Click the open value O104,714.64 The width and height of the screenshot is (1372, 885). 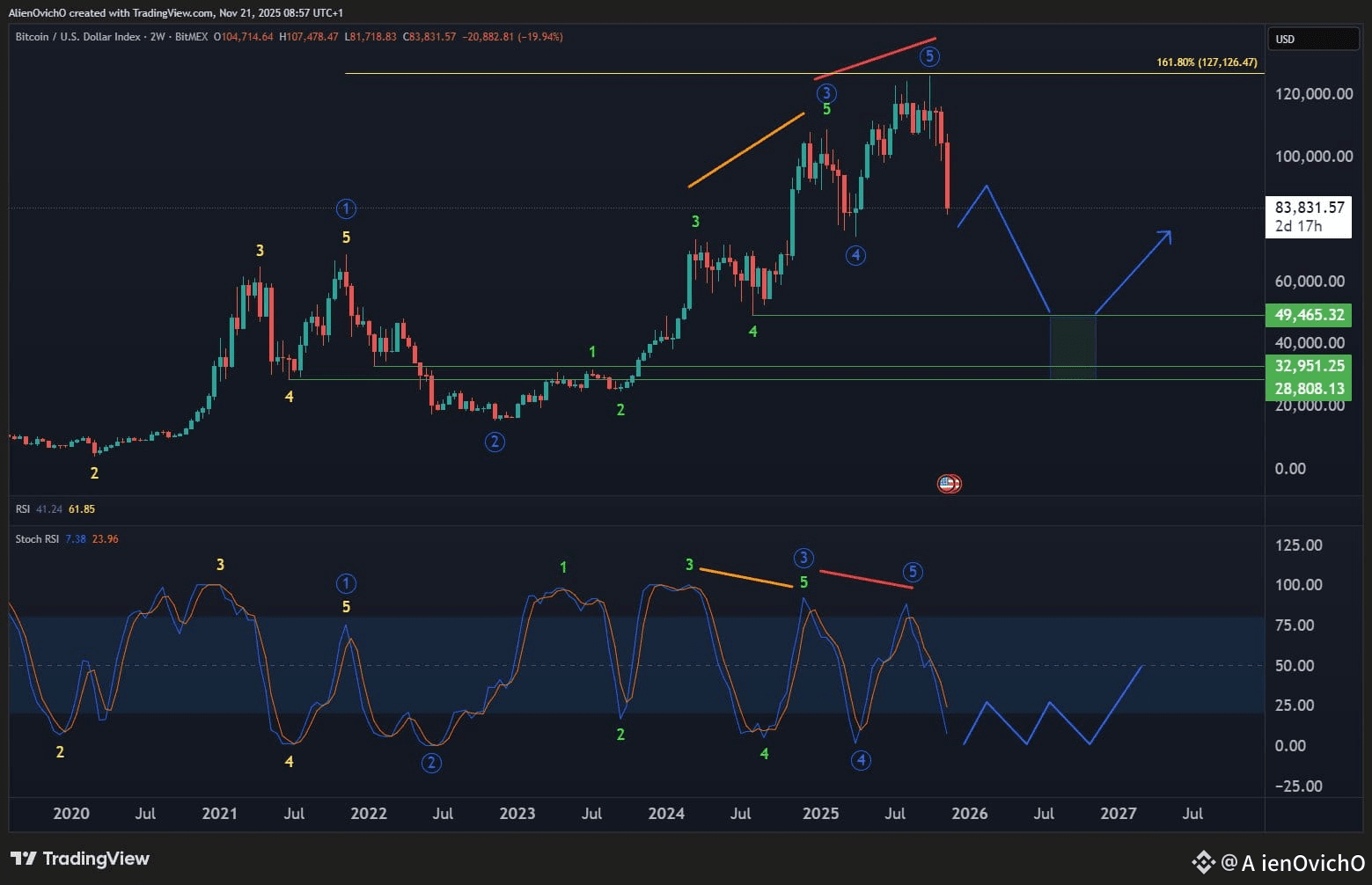(244, 37)
